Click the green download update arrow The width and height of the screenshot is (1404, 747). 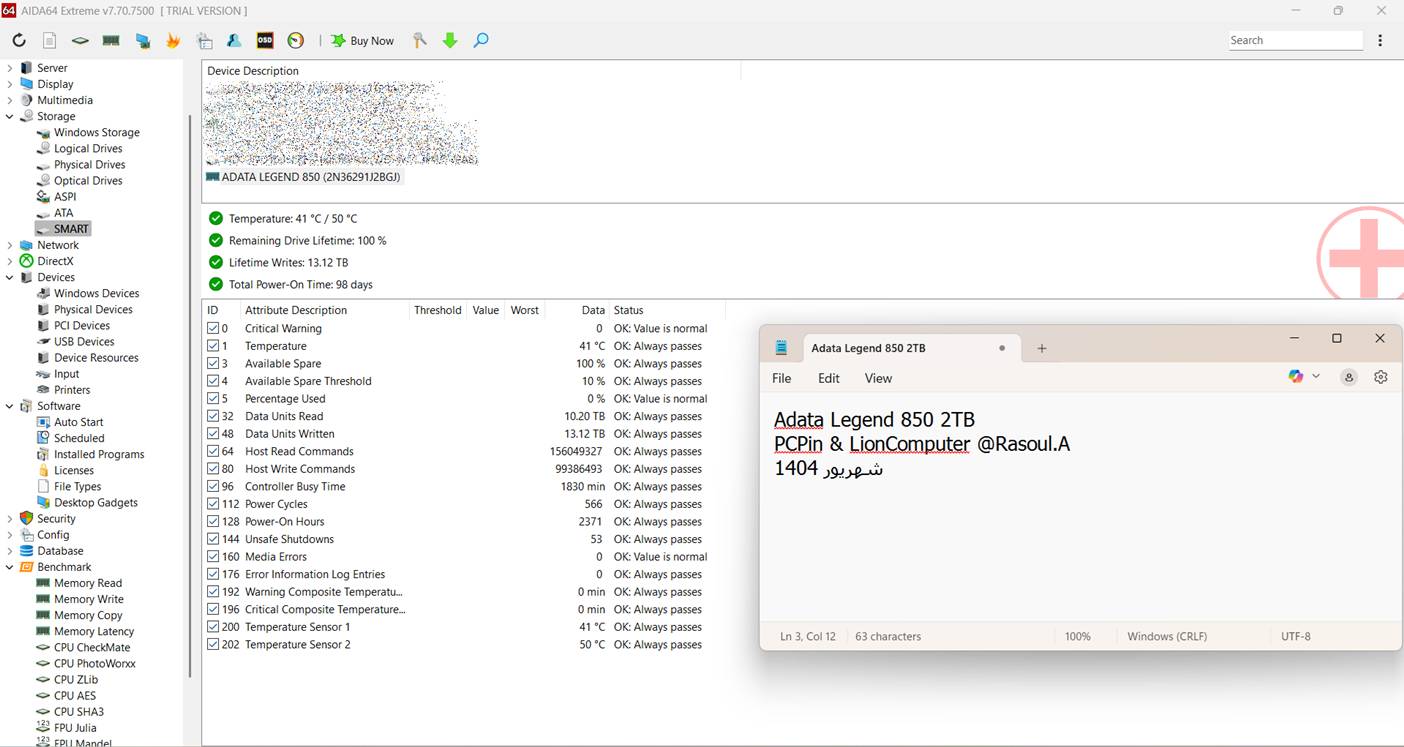[x=450, y=41]
